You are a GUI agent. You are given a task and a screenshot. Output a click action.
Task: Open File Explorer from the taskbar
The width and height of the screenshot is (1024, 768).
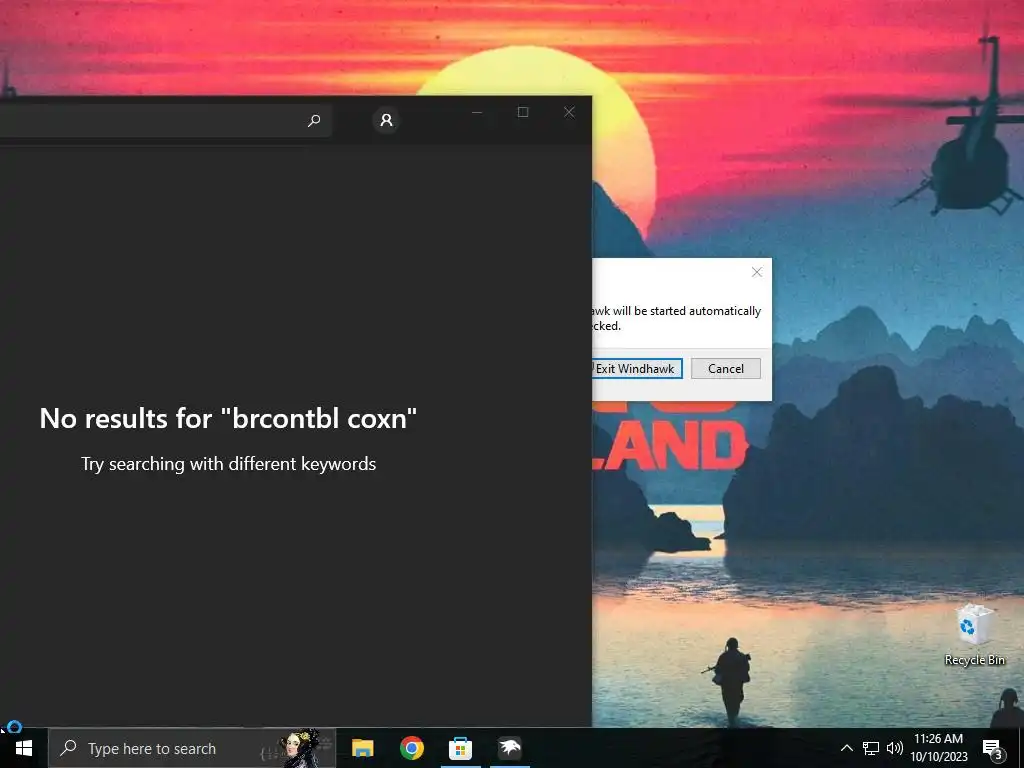[x=362, y=748]
